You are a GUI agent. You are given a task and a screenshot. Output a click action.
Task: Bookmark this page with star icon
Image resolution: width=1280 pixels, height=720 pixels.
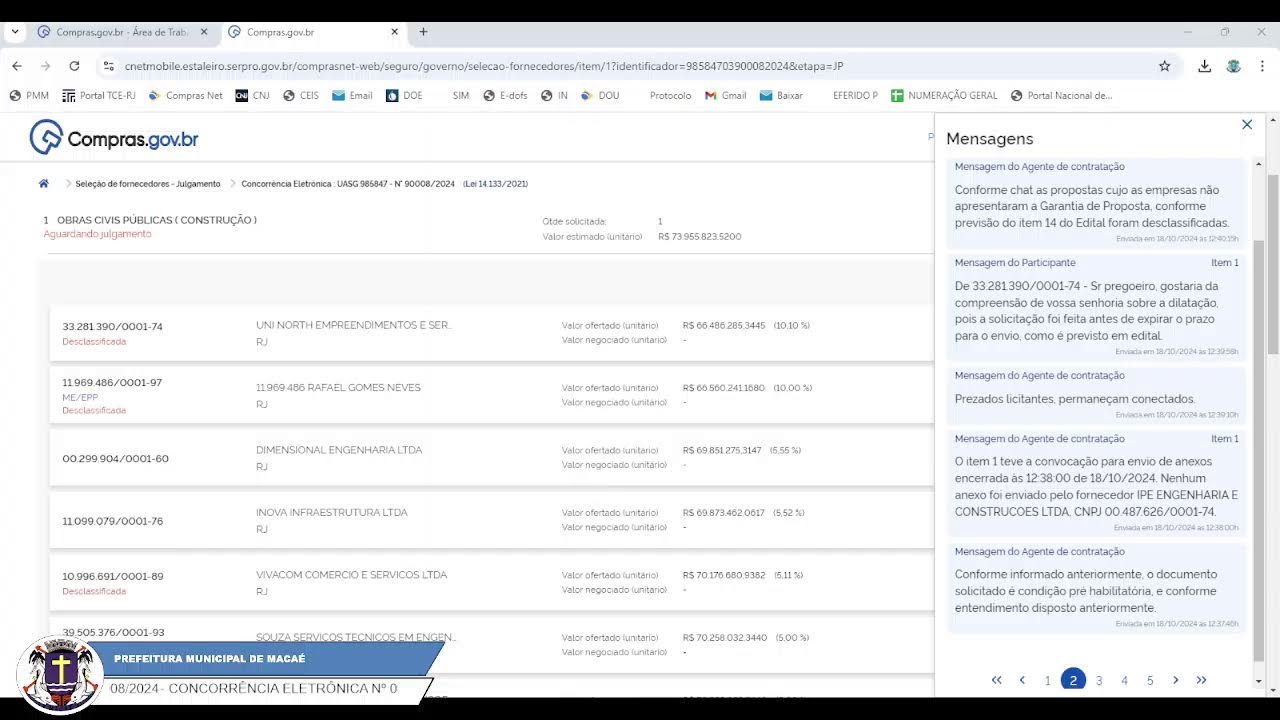pos(1164,66)
